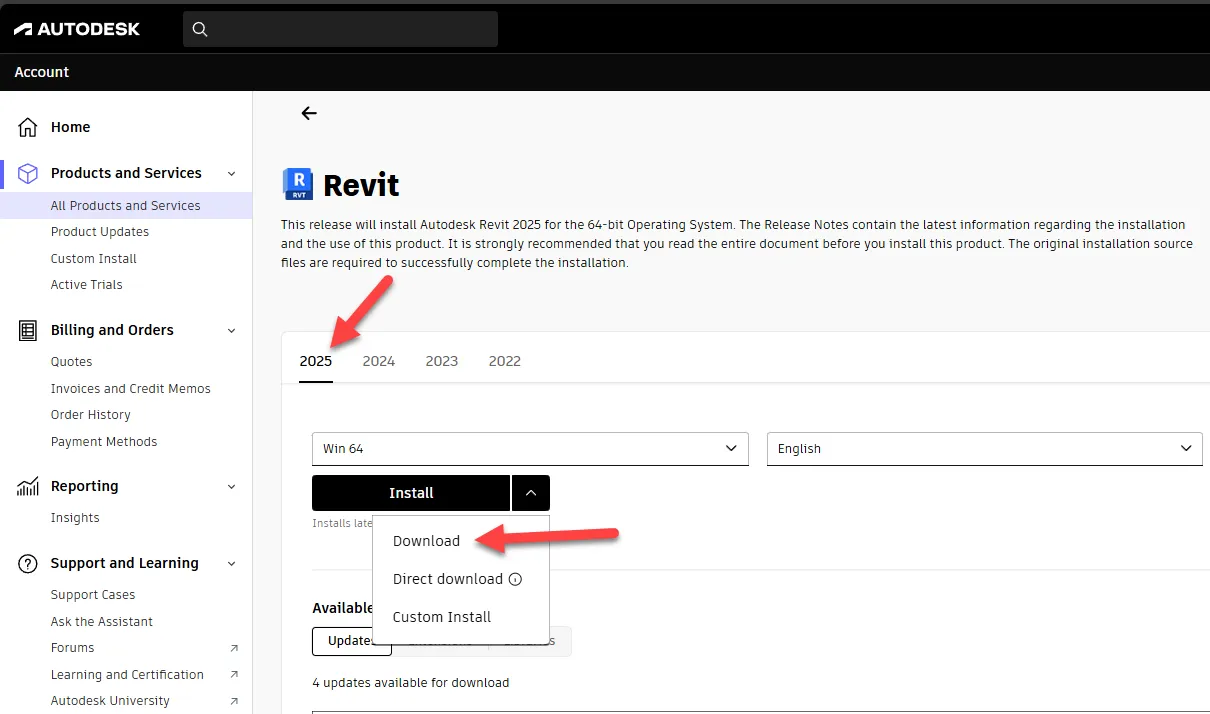Viewport: 1210px width, 714px height.
Task: Open Insights under Reporting
Action: point(75,518)
